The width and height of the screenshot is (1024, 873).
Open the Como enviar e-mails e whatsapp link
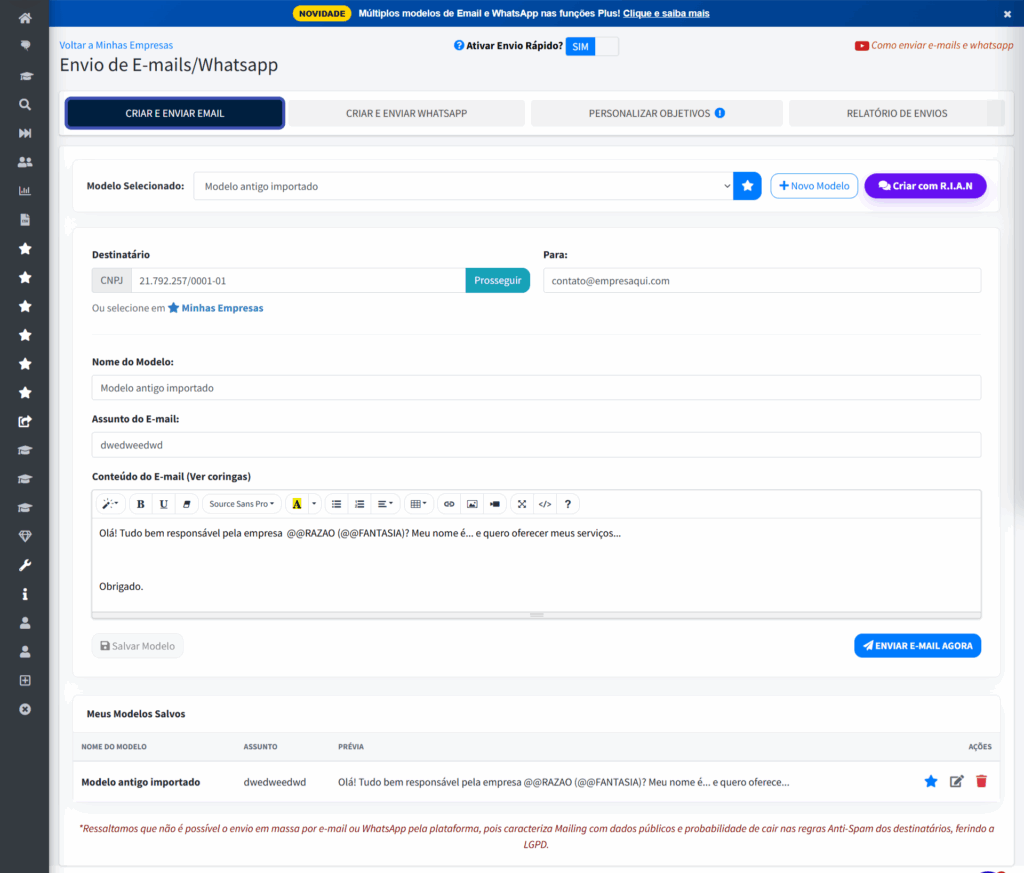pyautogui.click(x=935, y=45)
